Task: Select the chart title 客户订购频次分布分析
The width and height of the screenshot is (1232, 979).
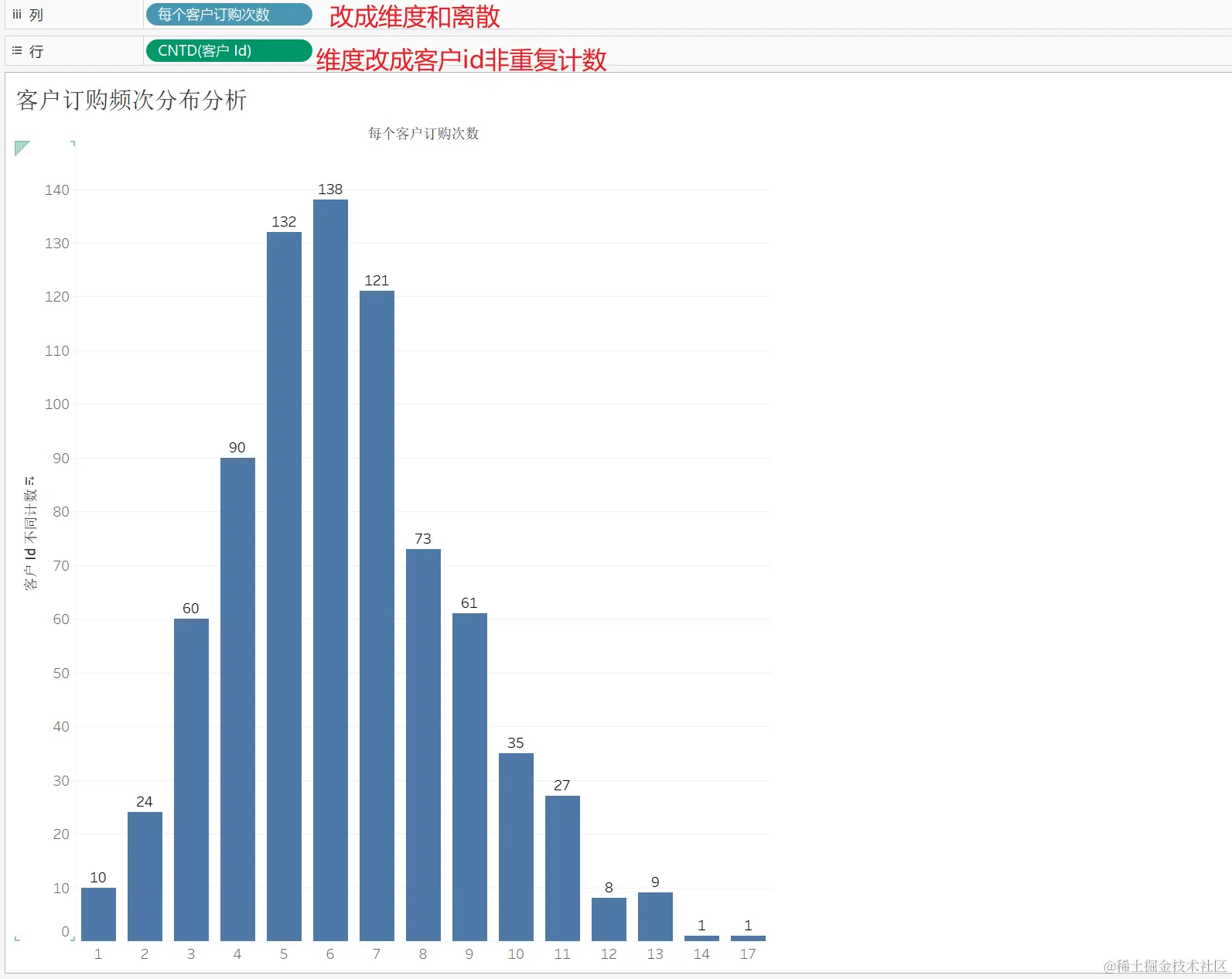Action: (131, 100)
